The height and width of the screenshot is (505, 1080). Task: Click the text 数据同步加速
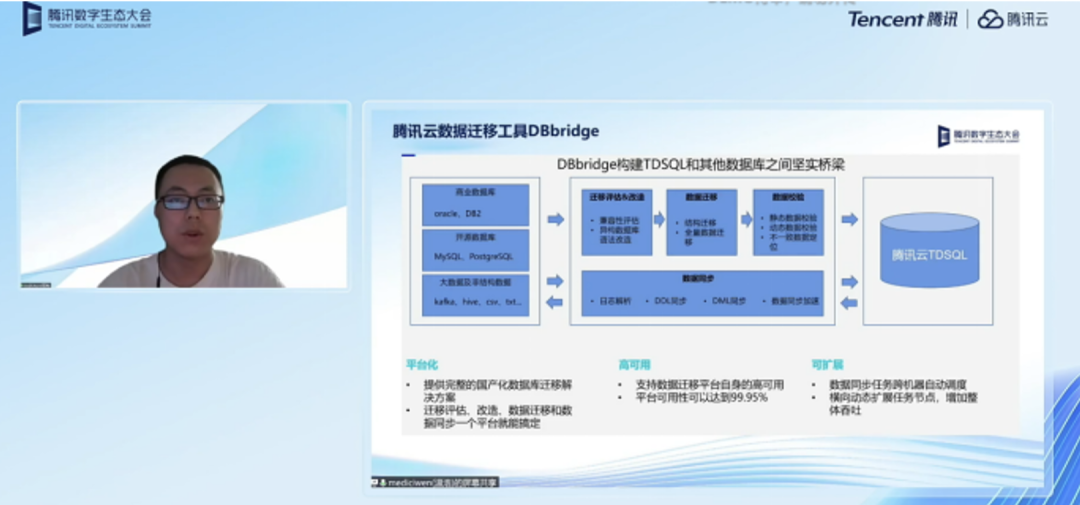795,302
